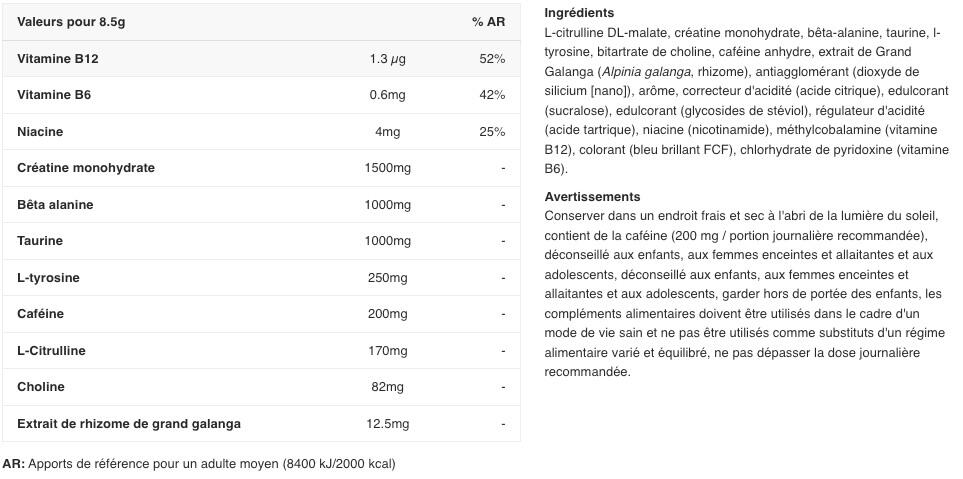Screen dimensions: 963x479
Task: Select the Vitamine B6 row label
Action: coord(54,95)
